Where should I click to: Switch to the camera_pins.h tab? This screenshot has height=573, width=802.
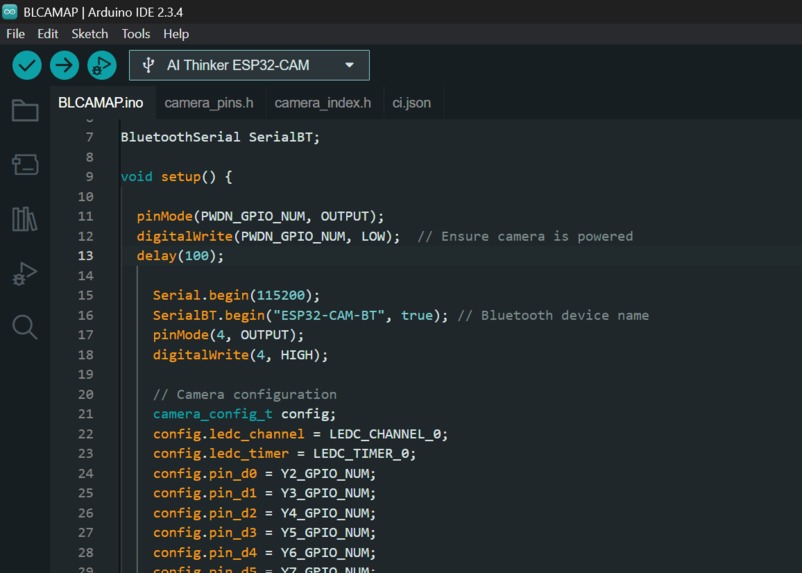pos(209,103)
